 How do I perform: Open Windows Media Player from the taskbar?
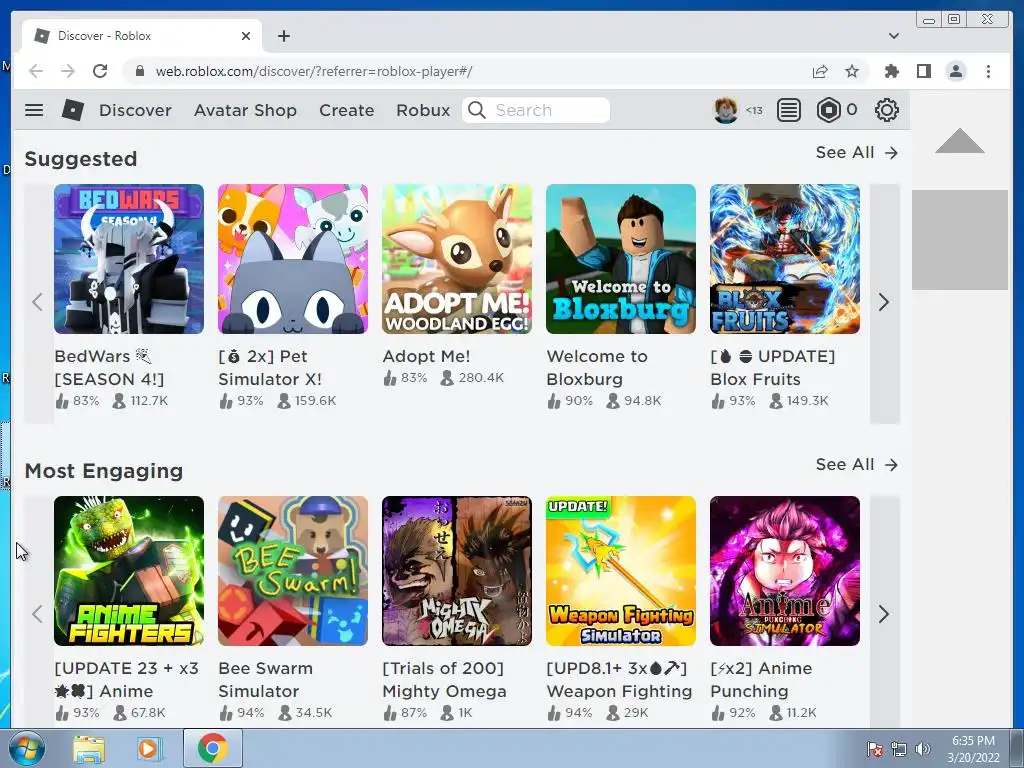coord(149,748)
